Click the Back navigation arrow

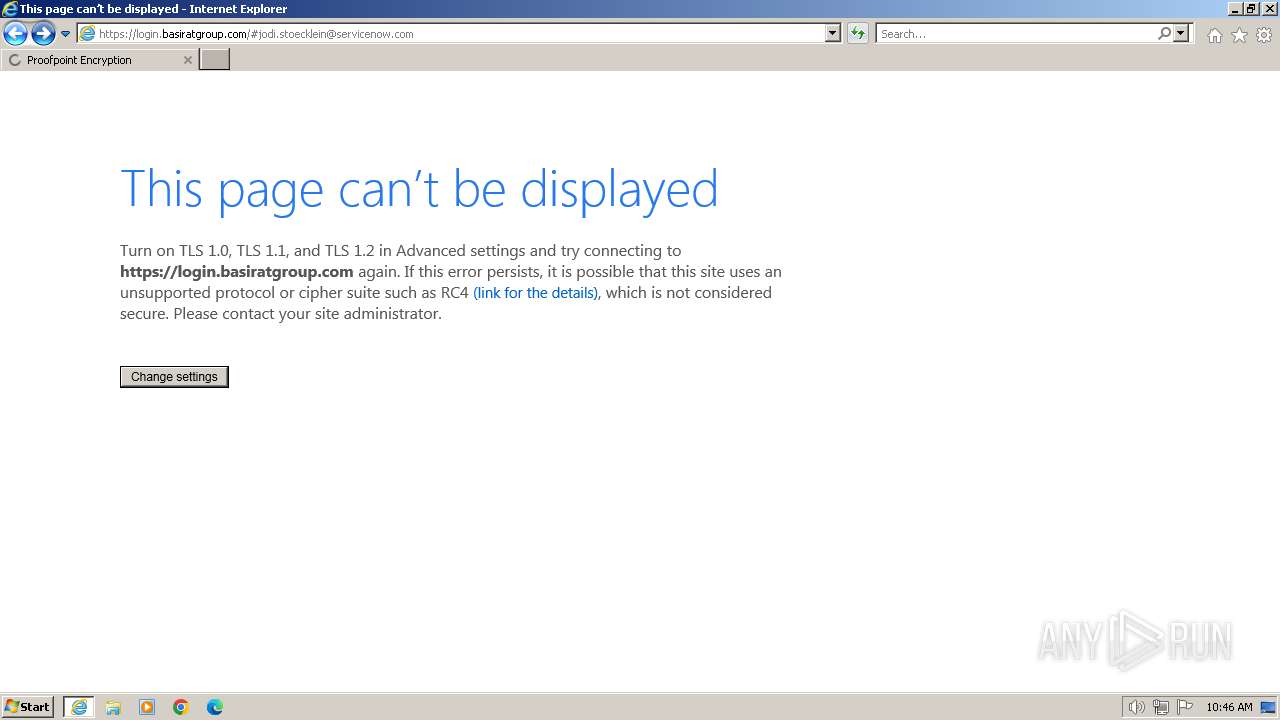(x=15, y=34)
